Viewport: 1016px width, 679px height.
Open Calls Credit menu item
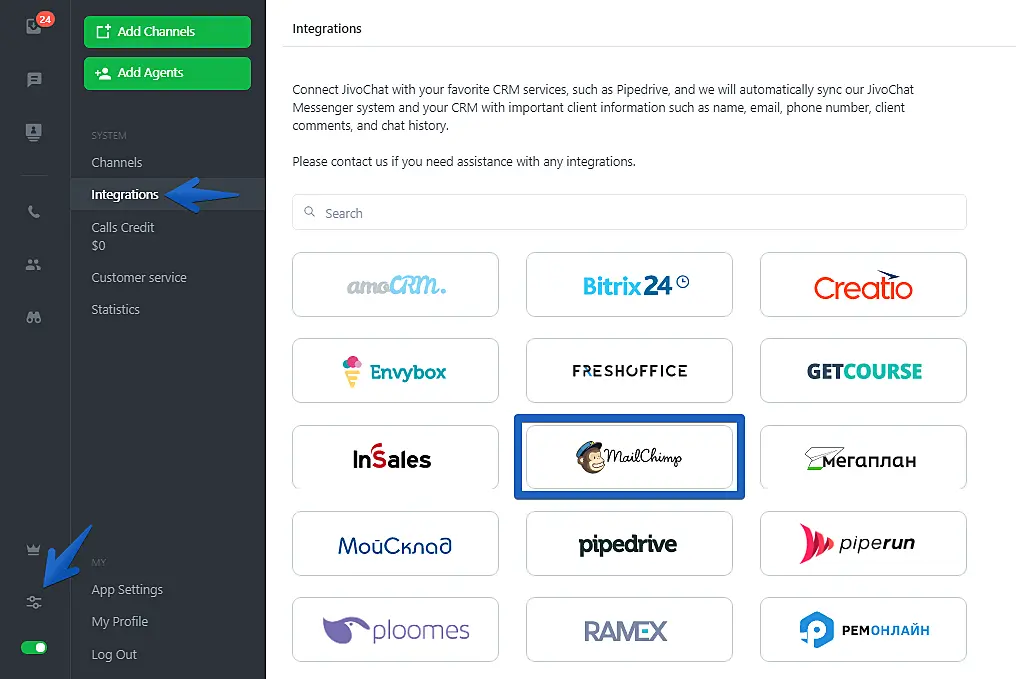pyautogui.click(x=122, y=236)
